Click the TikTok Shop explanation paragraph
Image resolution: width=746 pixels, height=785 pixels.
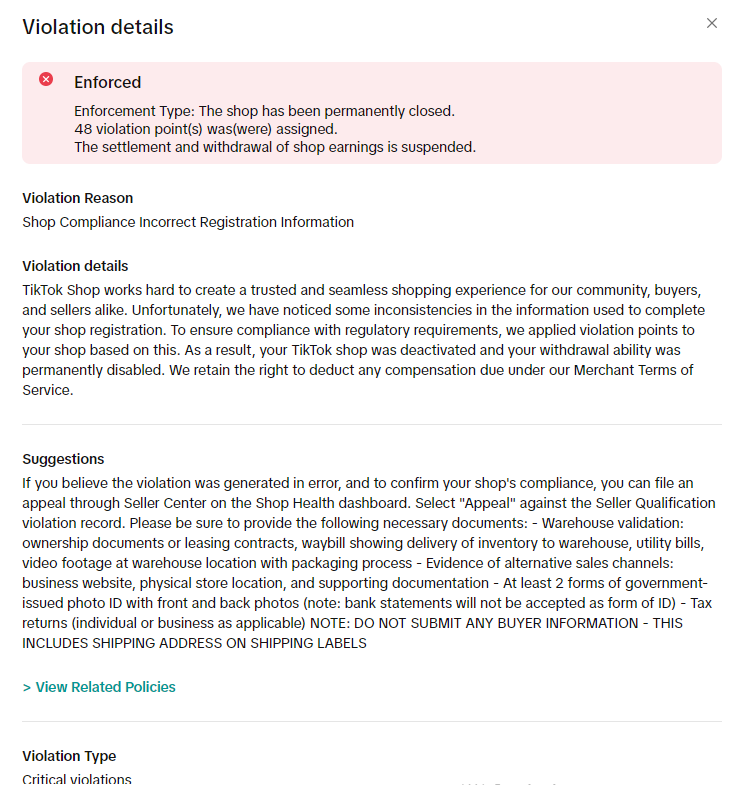point(360,330)
